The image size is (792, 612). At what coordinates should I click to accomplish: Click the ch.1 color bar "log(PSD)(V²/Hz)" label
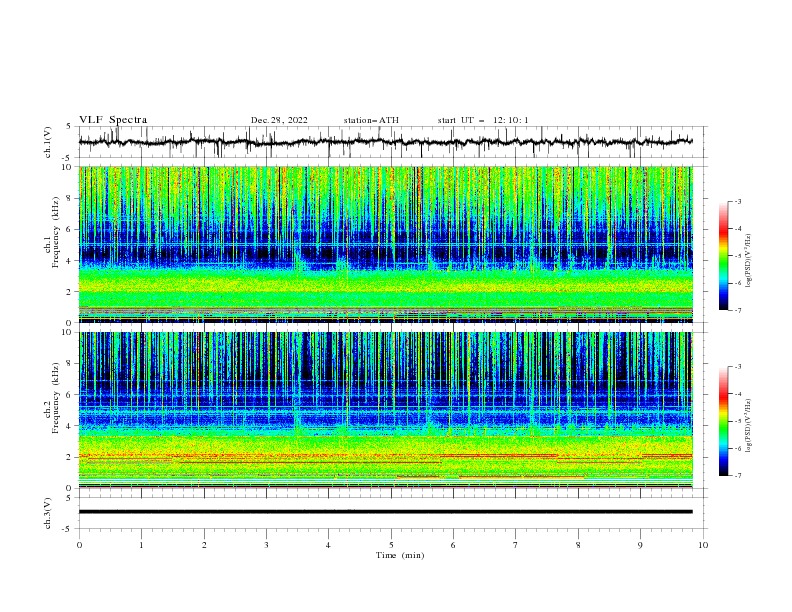748,261
